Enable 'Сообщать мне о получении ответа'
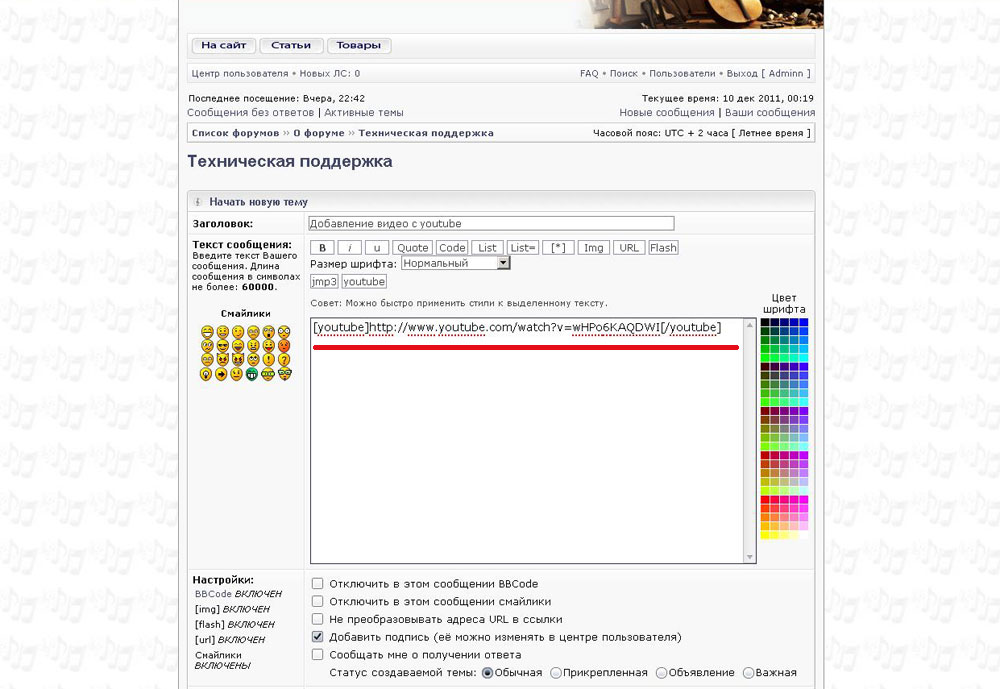Viewport: 1000px width, 689px height. [317, 655]
